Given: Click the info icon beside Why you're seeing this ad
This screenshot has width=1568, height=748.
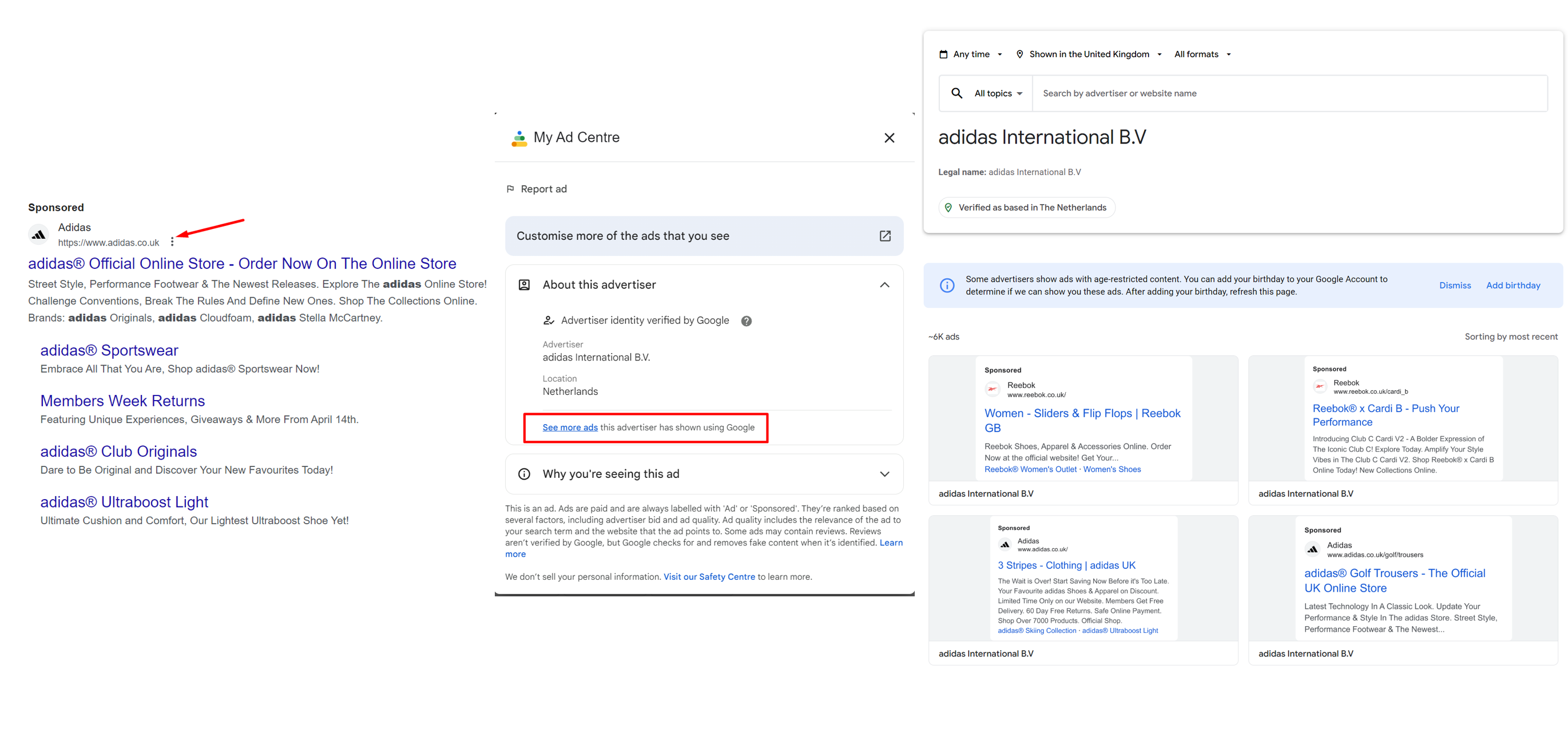Looking at the screenshot, I should coord(524,474).
